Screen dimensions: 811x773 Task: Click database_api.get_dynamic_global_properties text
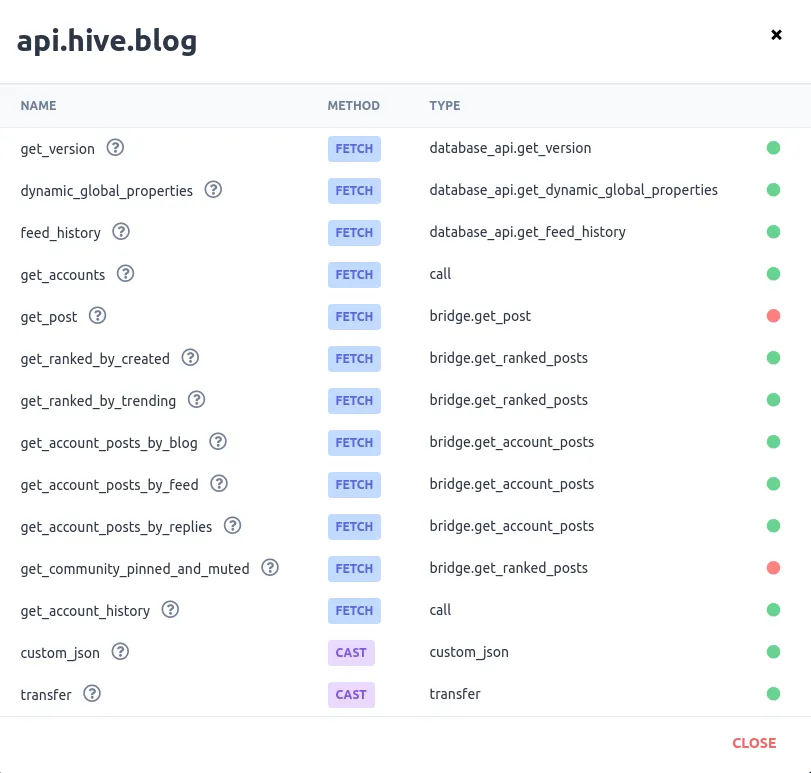point(573,190)
